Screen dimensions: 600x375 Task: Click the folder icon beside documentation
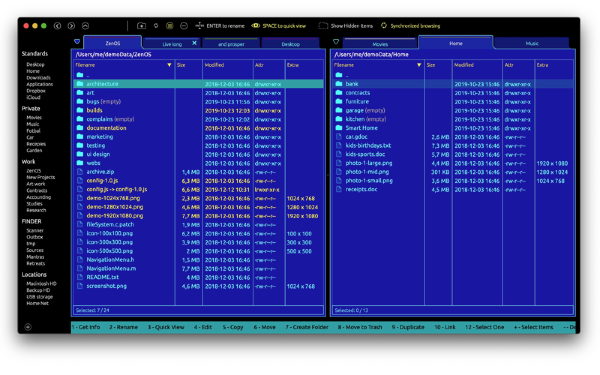pos(80,127)
